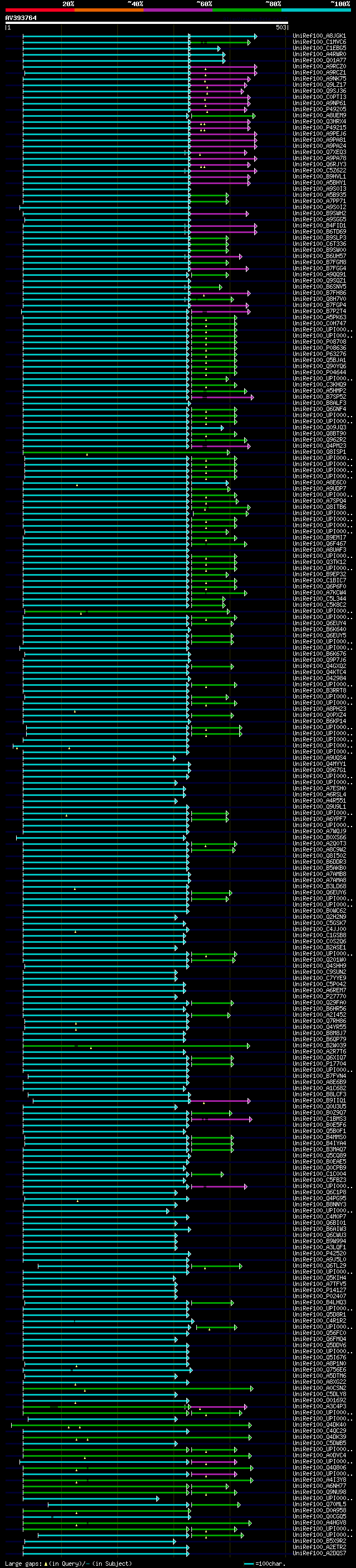Select label UniRef100_Q9LZ17
The image size is (356, 1568).
pos(319,85)
